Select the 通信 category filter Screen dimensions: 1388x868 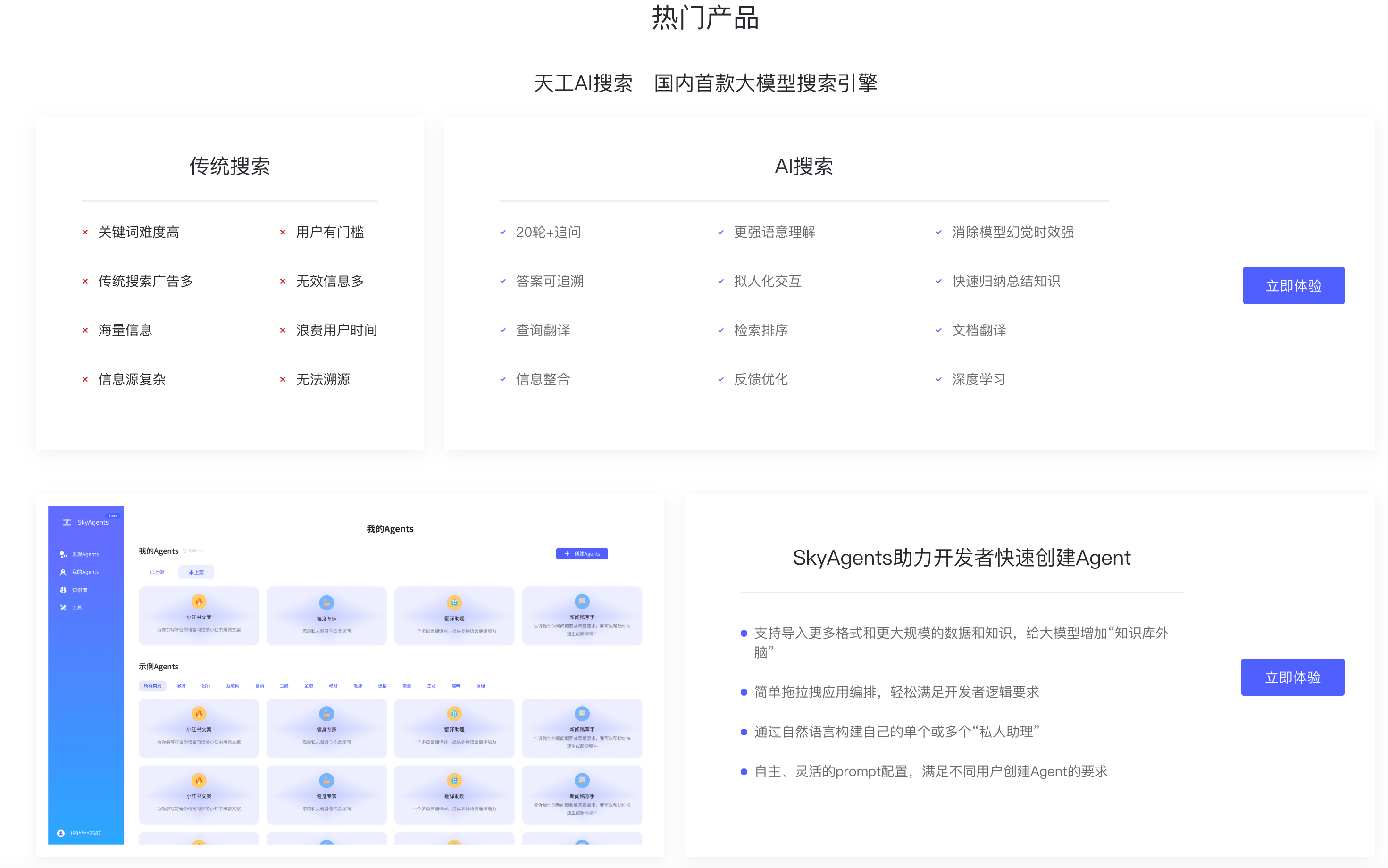tap(382, 686)
